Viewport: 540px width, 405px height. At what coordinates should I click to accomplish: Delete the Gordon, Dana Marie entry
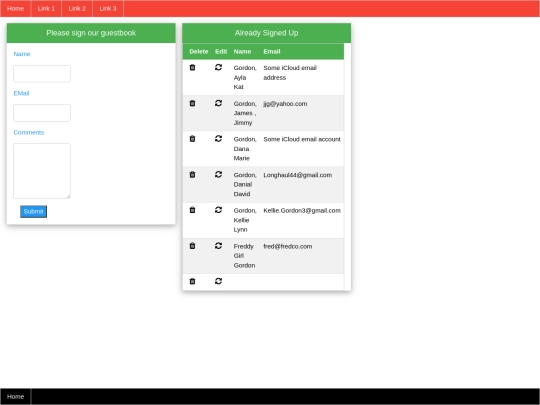pos(192,139)
